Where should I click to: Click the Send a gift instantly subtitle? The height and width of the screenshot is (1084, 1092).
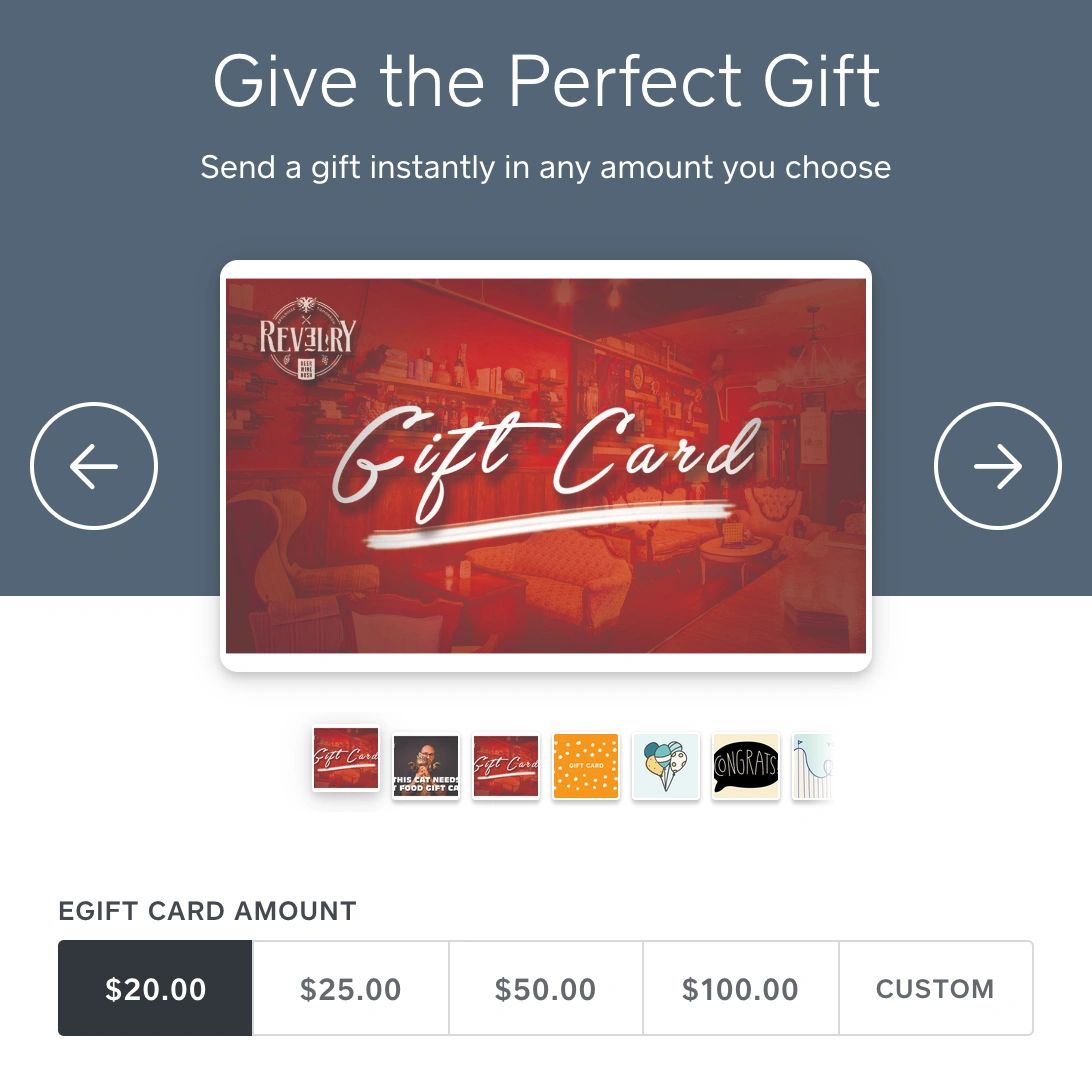coord(546,168)
